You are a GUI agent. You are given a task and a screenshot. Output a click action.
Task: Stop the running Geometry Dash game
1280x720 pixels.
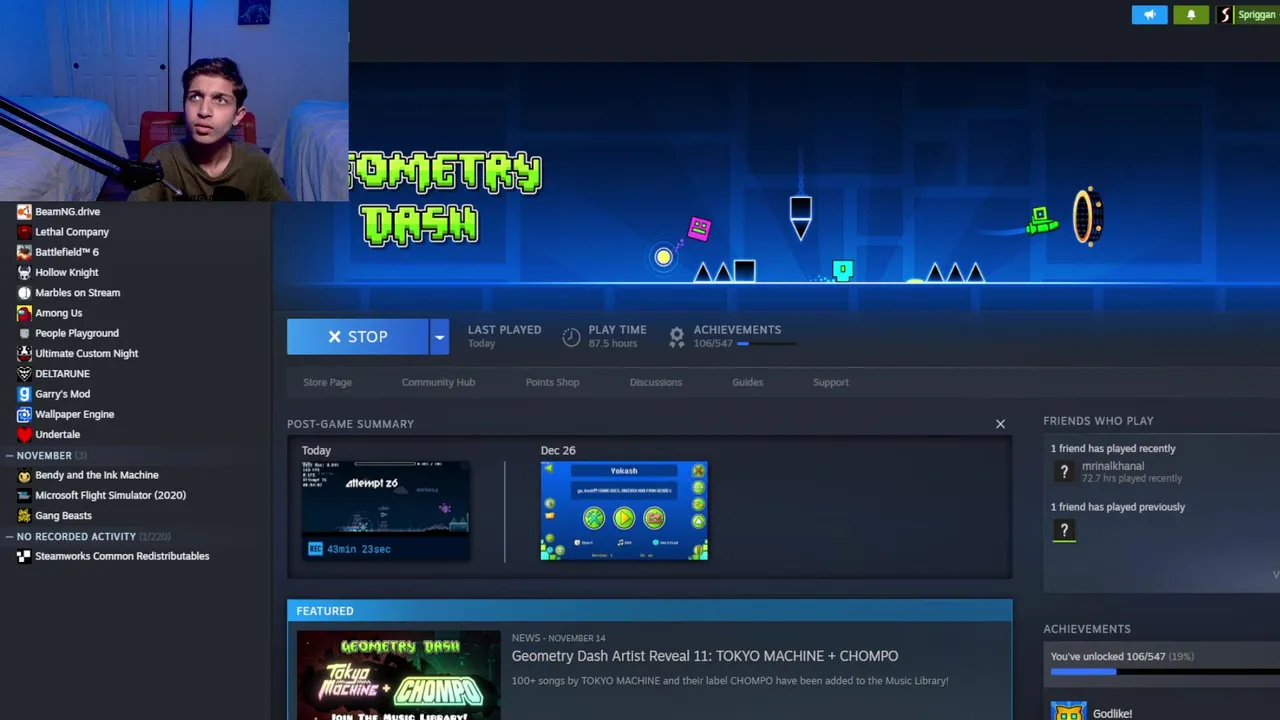click(358, 337)
